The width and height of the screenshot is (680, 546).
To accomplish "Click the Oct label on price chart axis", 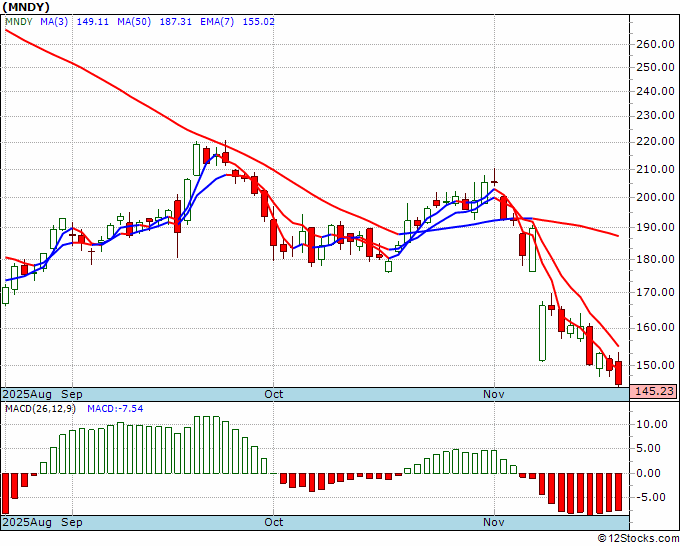I will tap(274, 394).
